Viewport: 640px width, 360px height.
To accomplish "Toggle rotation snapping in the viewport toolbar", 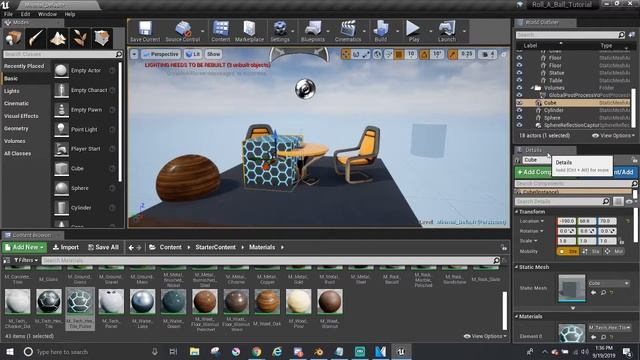I will point(424,54).
